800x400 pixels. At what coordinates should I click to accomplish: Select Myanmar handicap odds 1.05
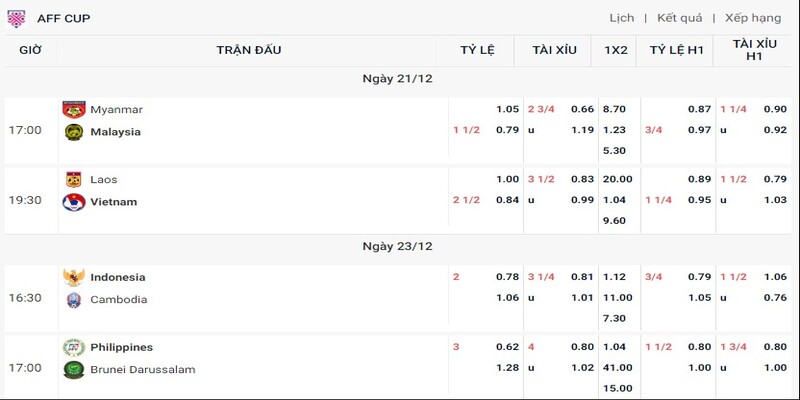pos(507,109)
